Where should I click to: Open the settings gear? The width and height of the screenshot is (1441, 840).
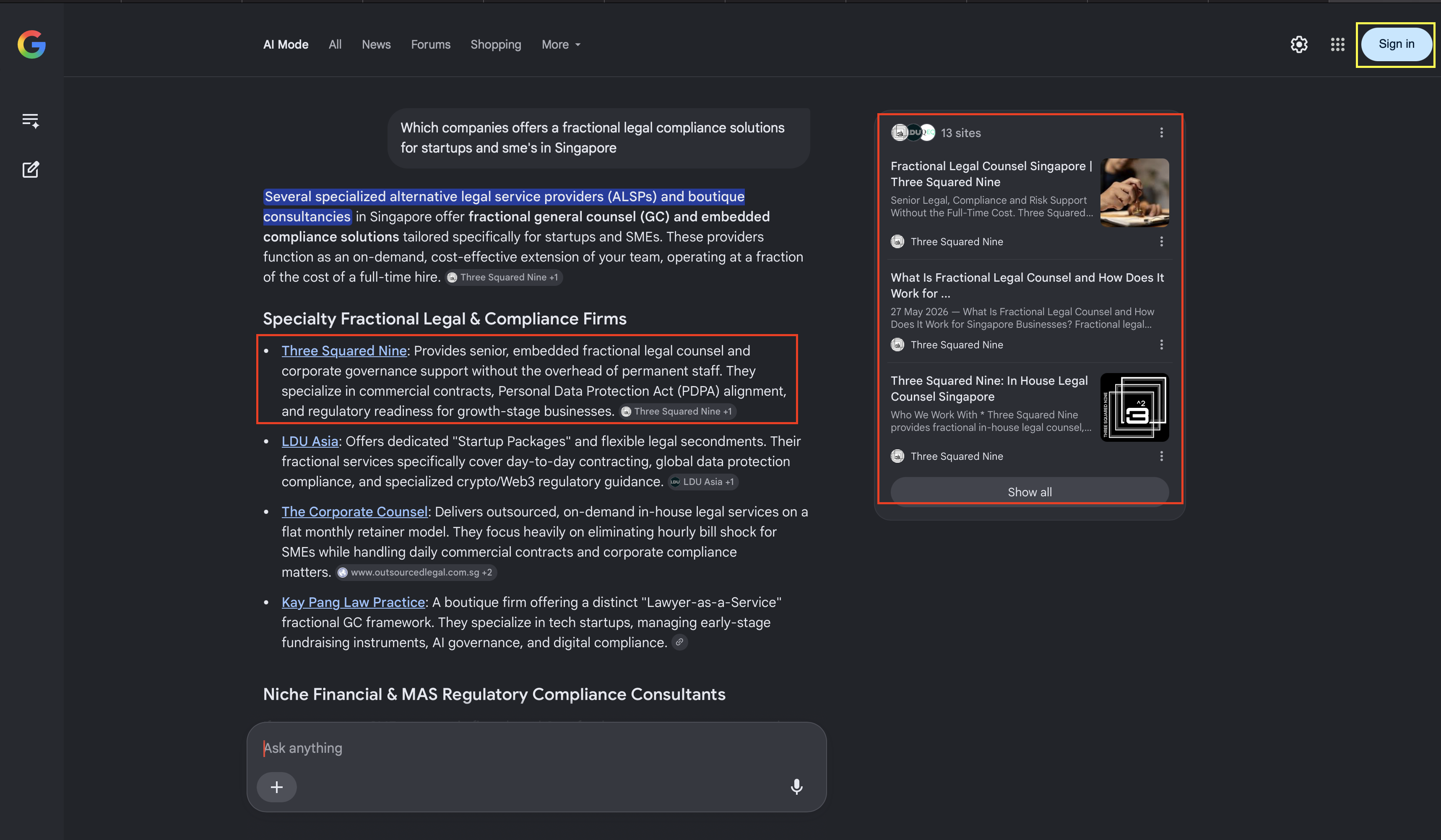tap(1298, 44)
